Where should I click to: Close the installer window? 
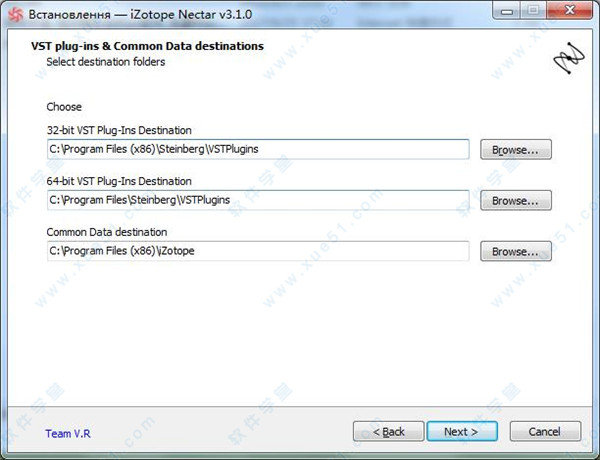tap(570, 10)
